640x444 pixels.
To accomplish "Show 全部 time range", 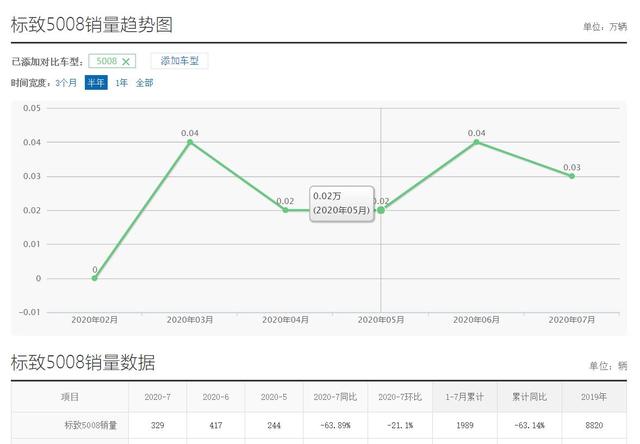I will click(x=144, y=83).
